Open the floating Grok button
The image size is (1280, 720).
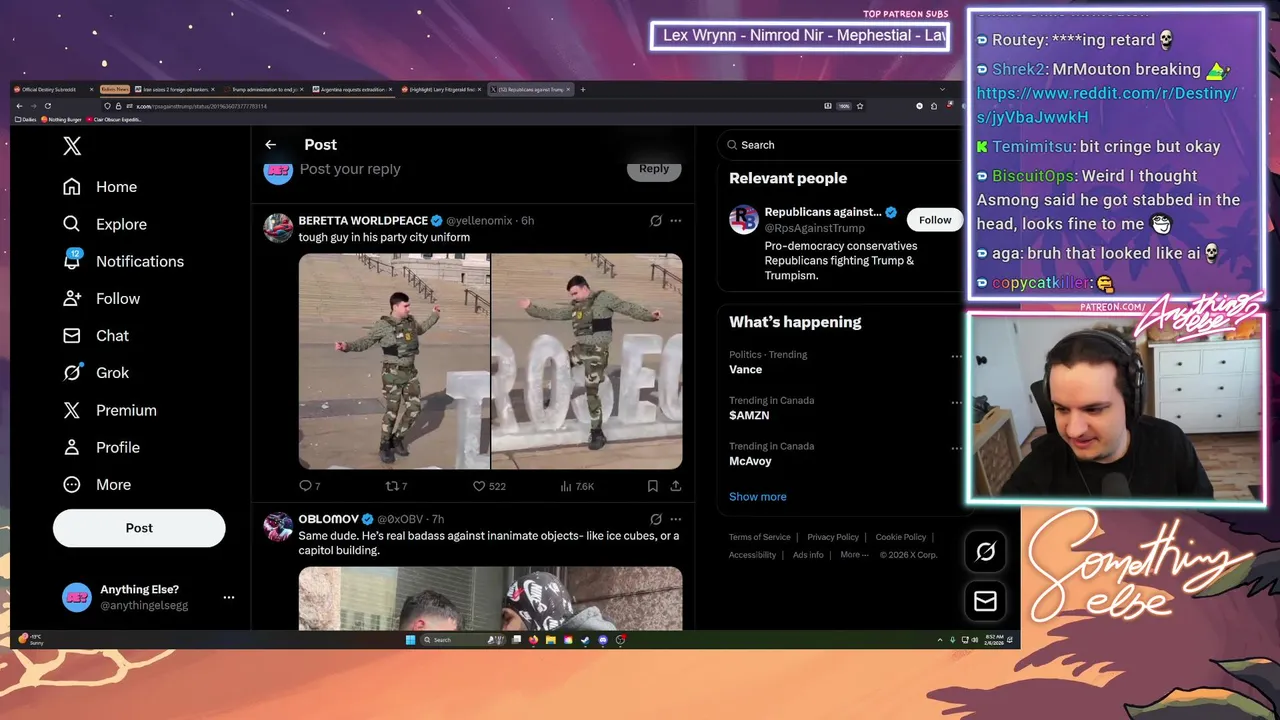pos(985,552)
